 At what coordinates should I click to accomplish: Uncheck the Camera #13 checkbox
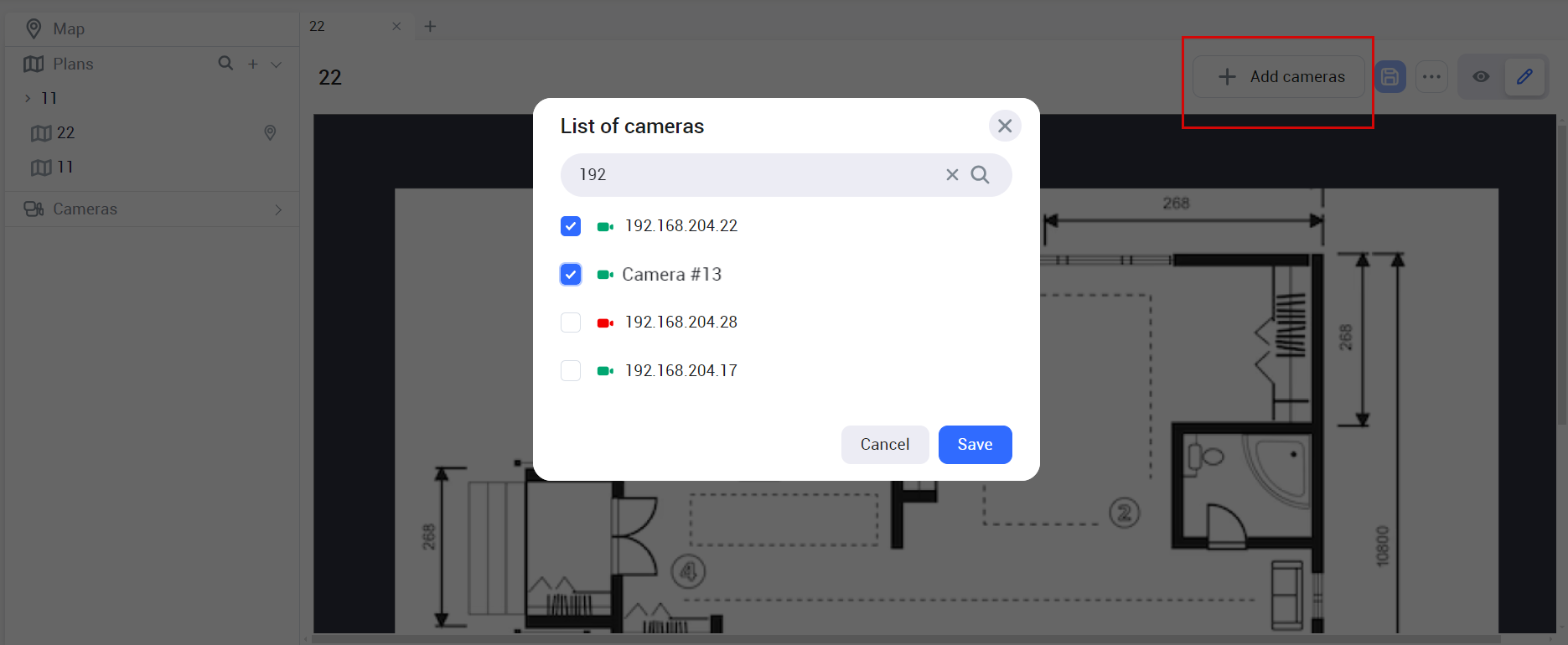click(x=571, y=275)
